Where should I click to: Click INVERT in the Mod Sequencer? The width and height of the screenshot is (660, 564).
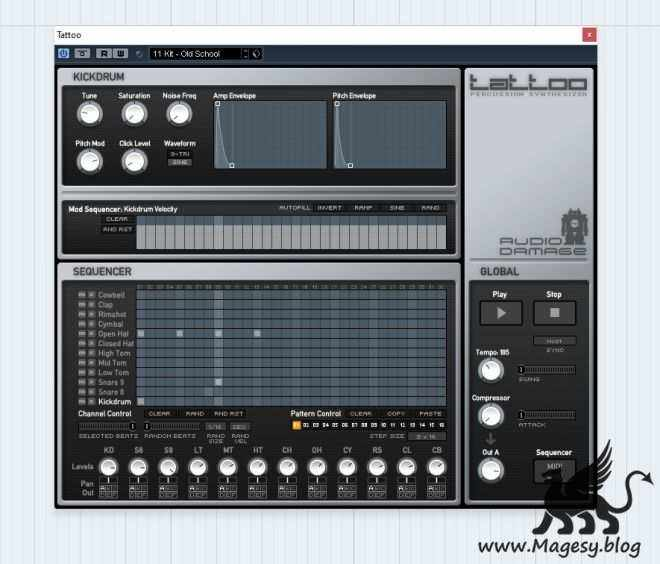329,208
